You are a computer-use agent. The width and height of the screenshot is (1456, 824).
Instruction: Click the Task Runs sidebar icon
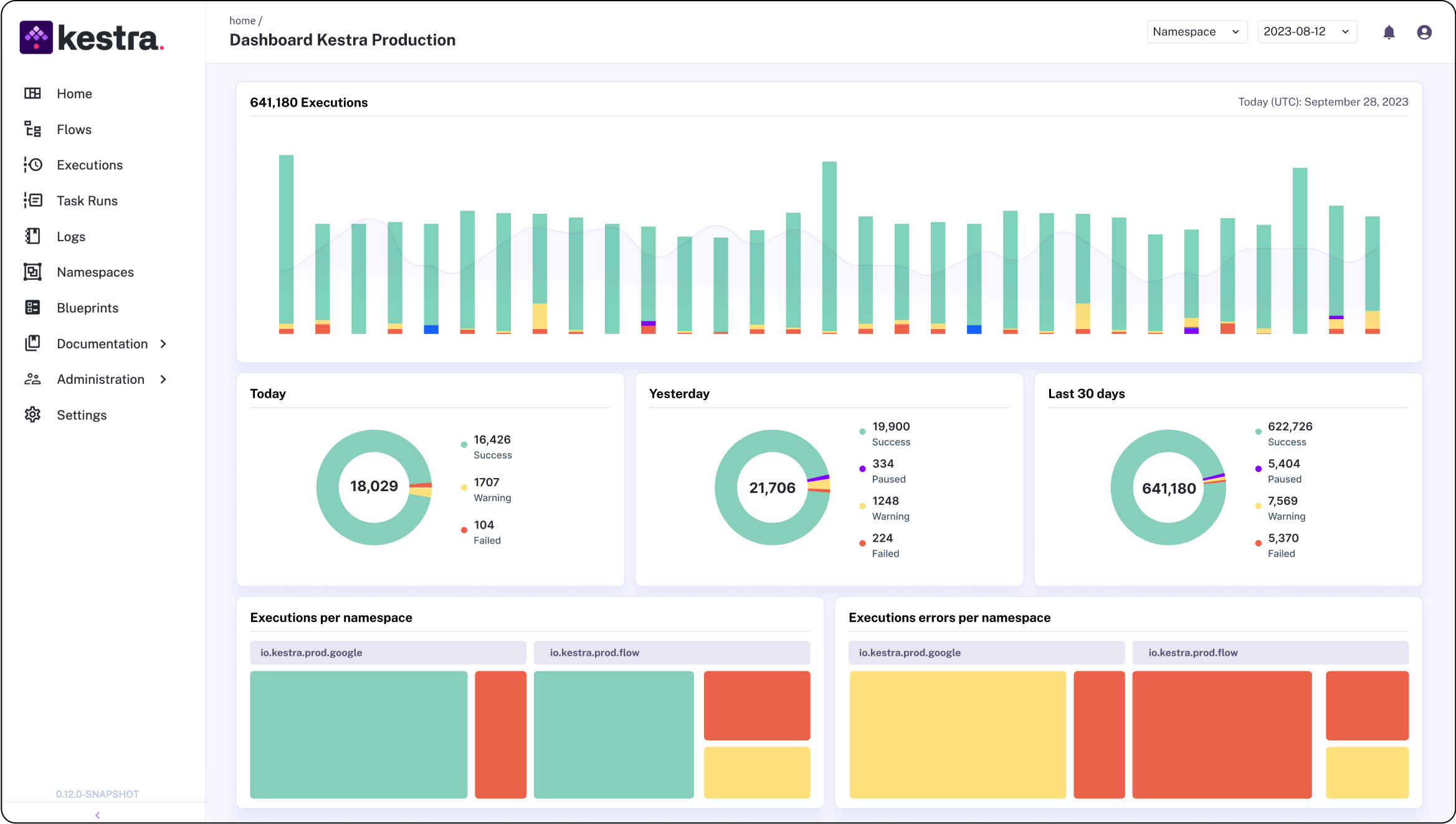32,200
